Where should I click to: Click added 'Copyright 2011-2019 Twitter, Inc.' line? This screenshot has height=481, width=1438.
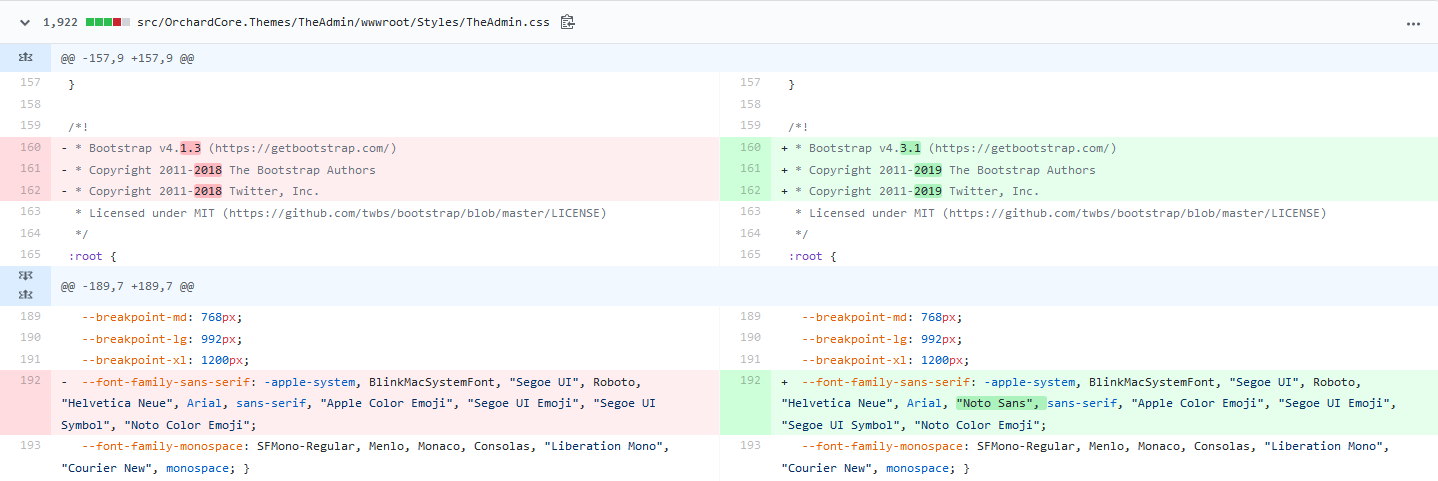click(1104, 191)
